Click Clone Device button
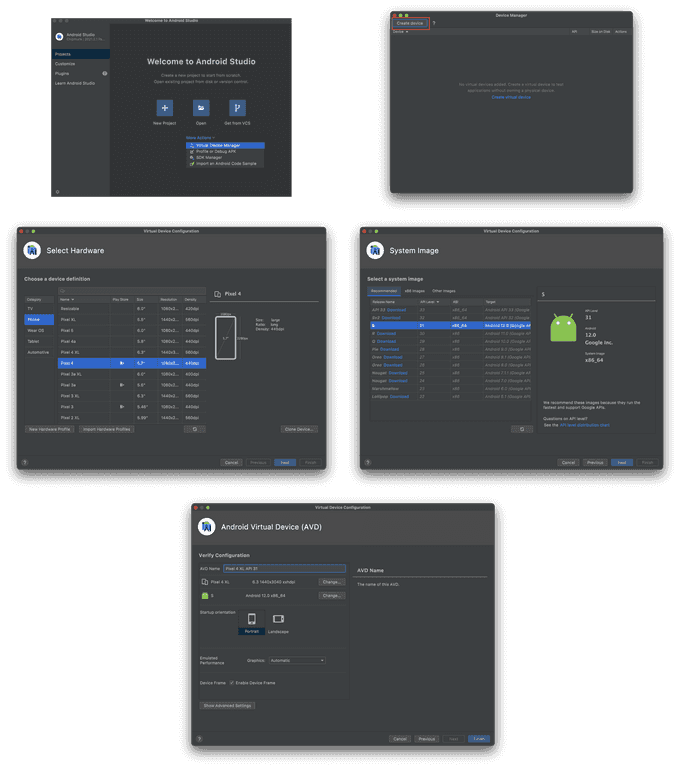 pos(299,429)
